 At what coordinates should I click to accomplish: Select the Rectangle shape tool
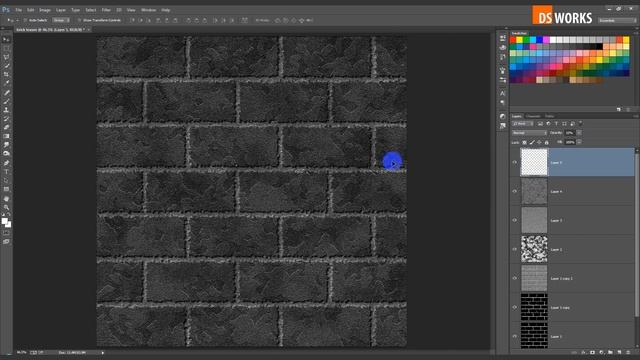tap(6, 189)
